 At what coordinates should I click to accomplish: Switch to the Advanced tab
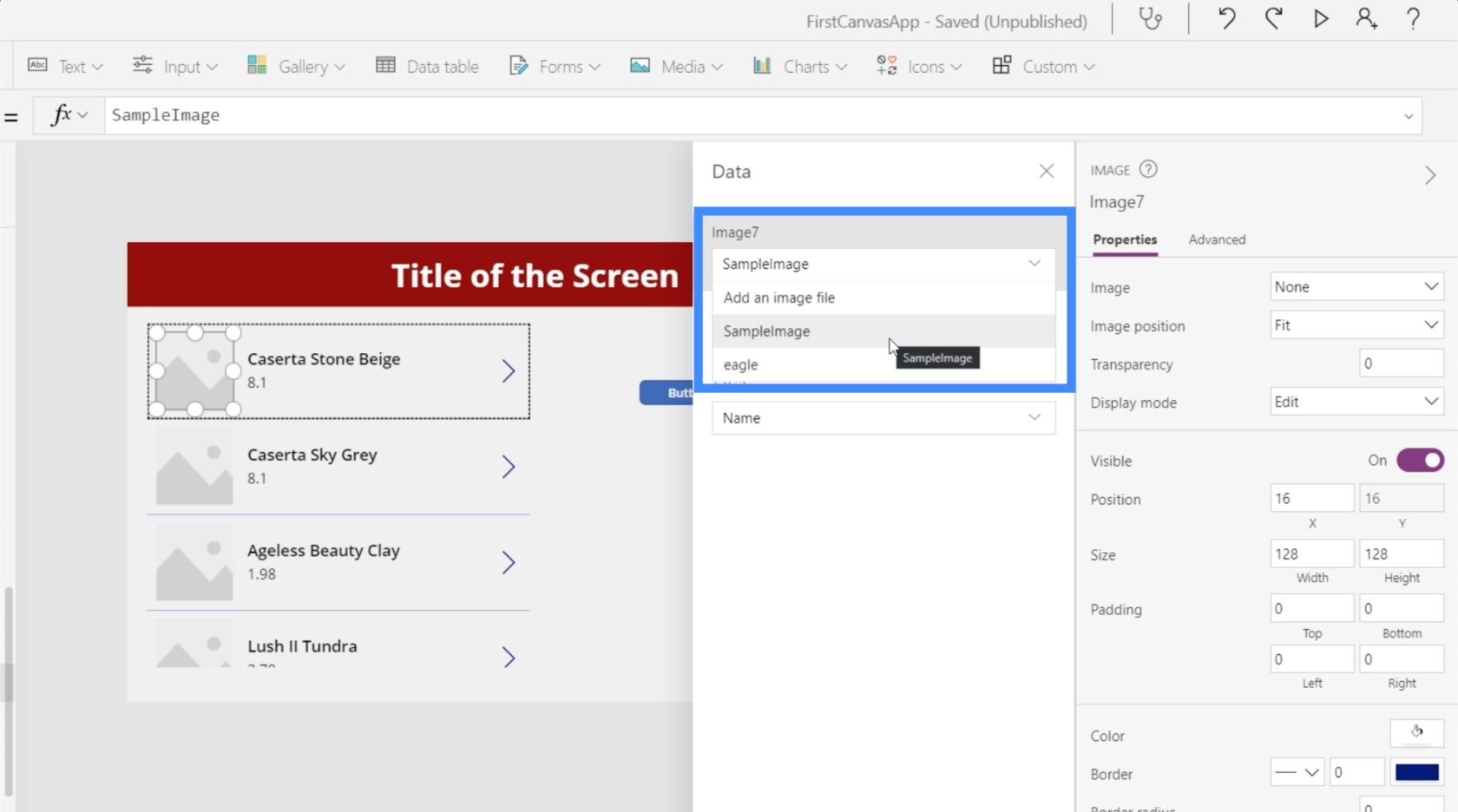(x=1217, y=239)
